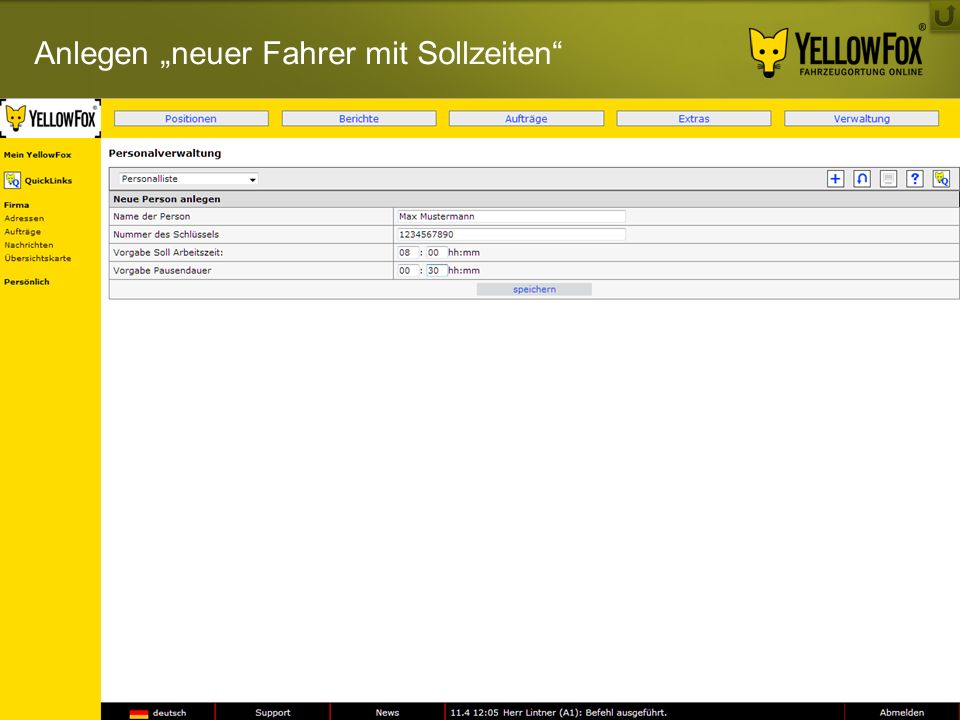The height and width of the screenshot is (720, 960).
Task: Open the Verwaltung menu
Action: [861, 119]
